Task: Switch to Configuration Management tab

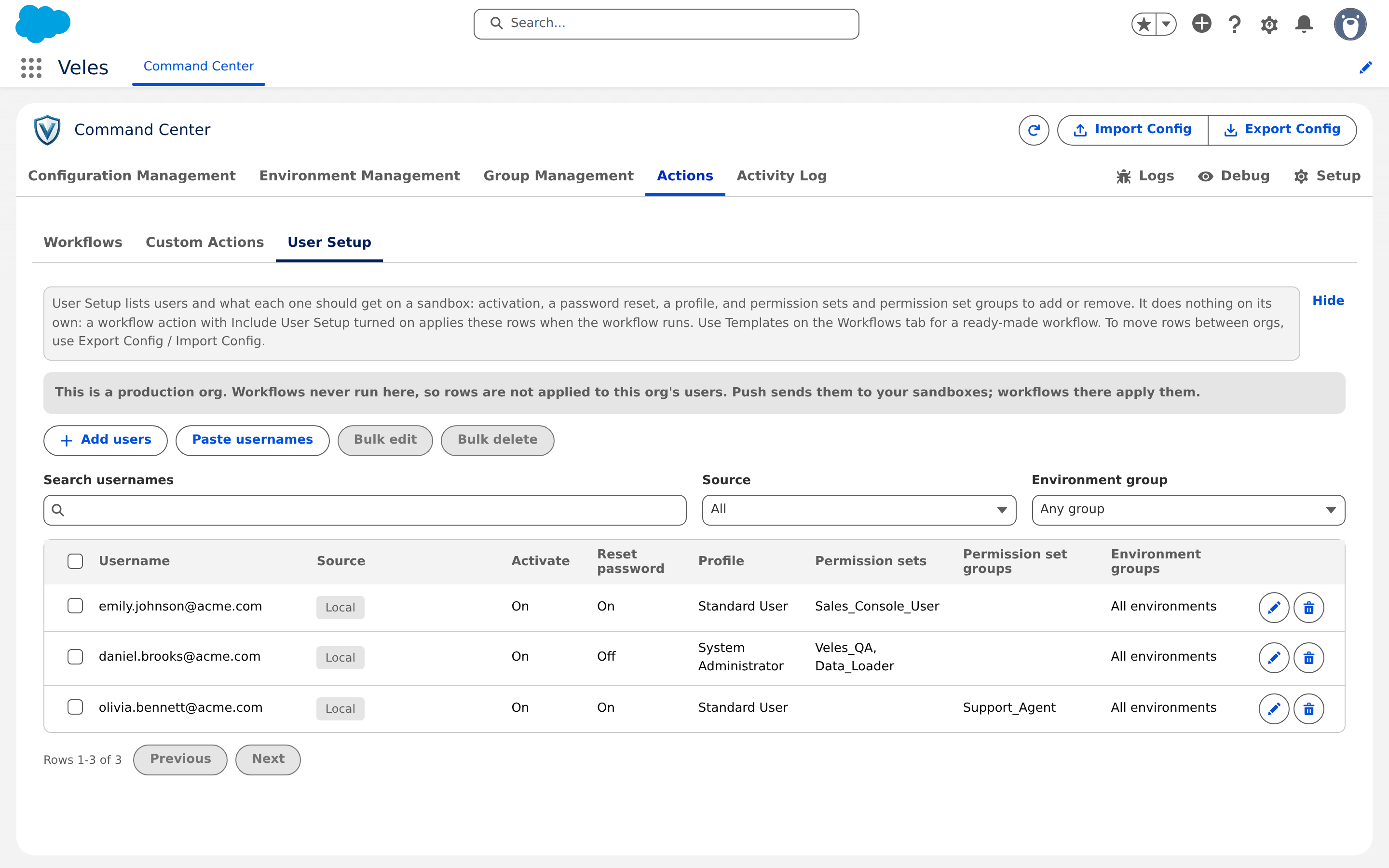Action: (x=132, y=176)
